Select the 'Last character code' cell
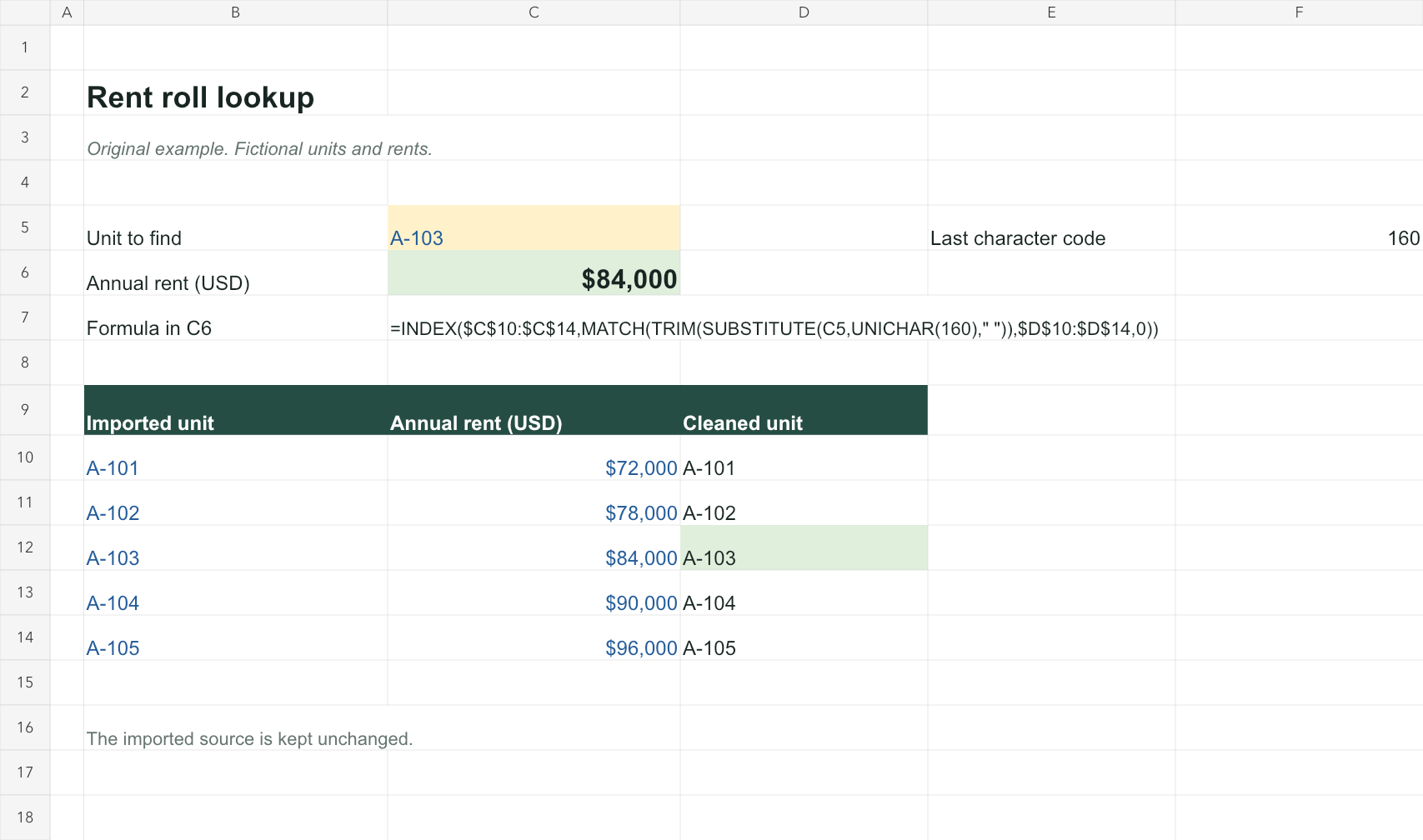The image size is (1423, 840). click(1051, 227)
